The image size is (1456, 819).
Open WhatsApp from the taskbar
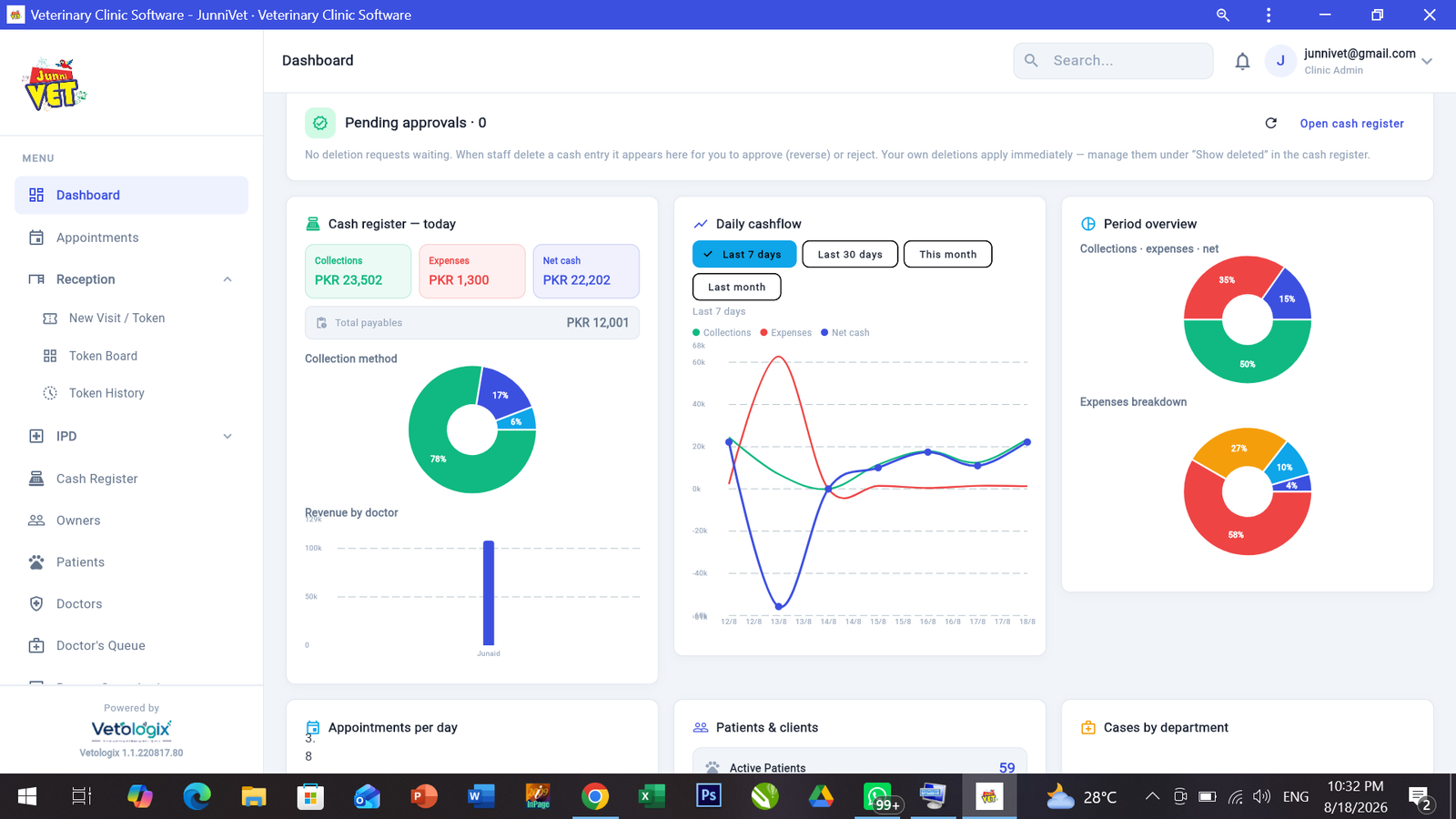(879, 797)
